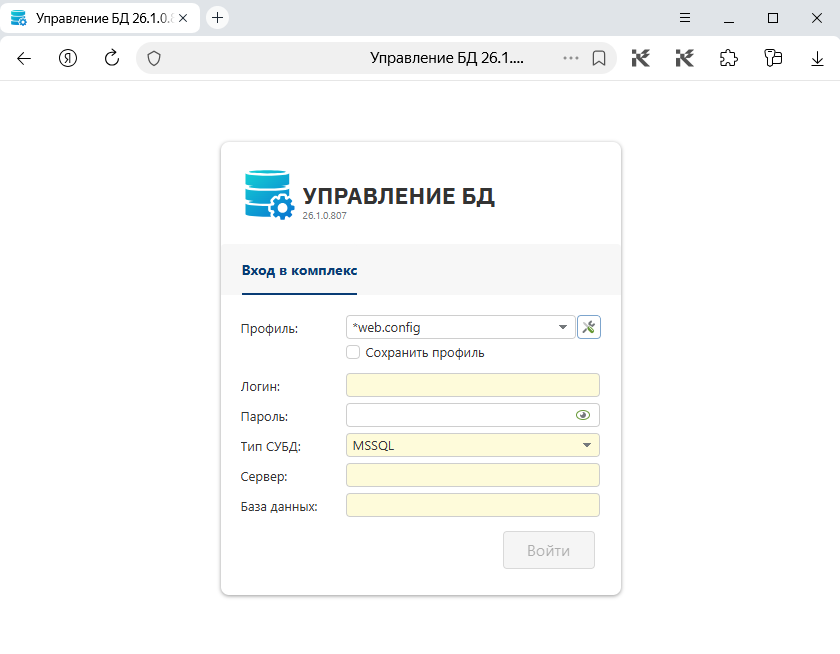Focus the База данных input field
840x654 pixels.
pyautogui.click(x=472, y=505)
